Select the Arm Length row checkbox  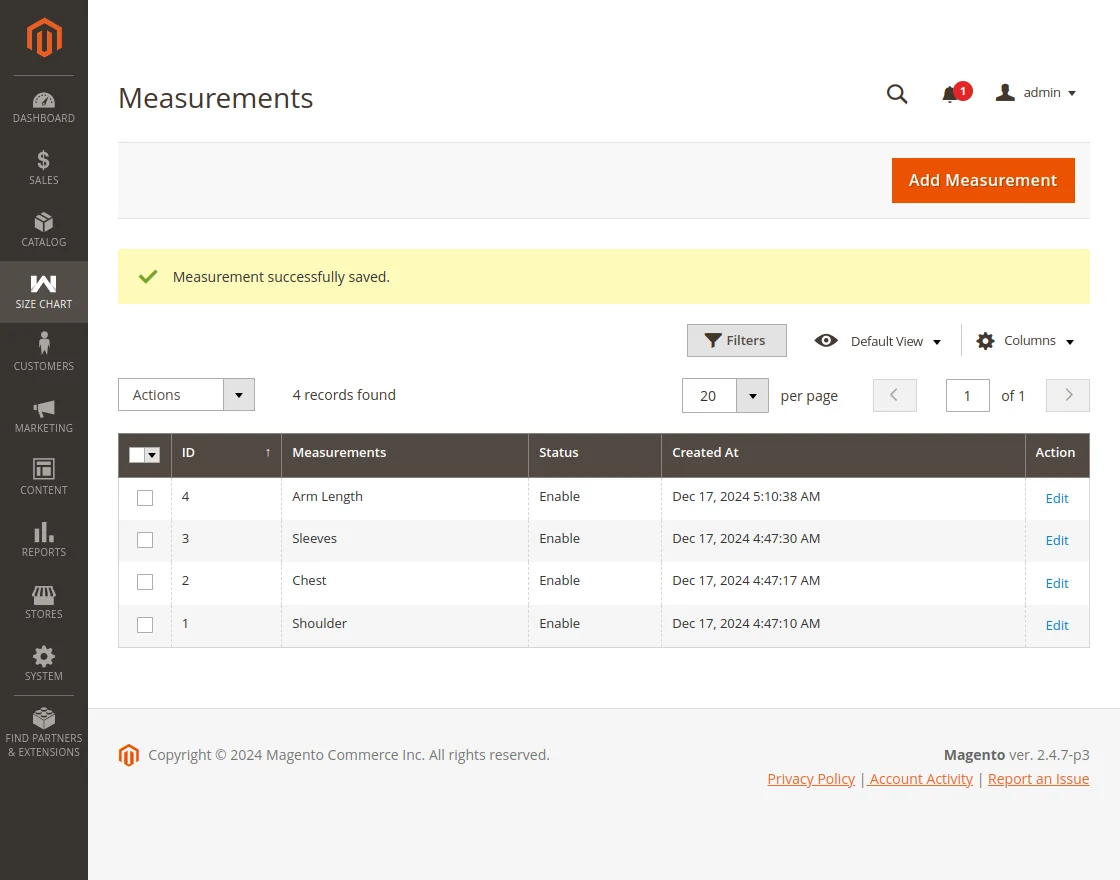(x=145, y=498)
